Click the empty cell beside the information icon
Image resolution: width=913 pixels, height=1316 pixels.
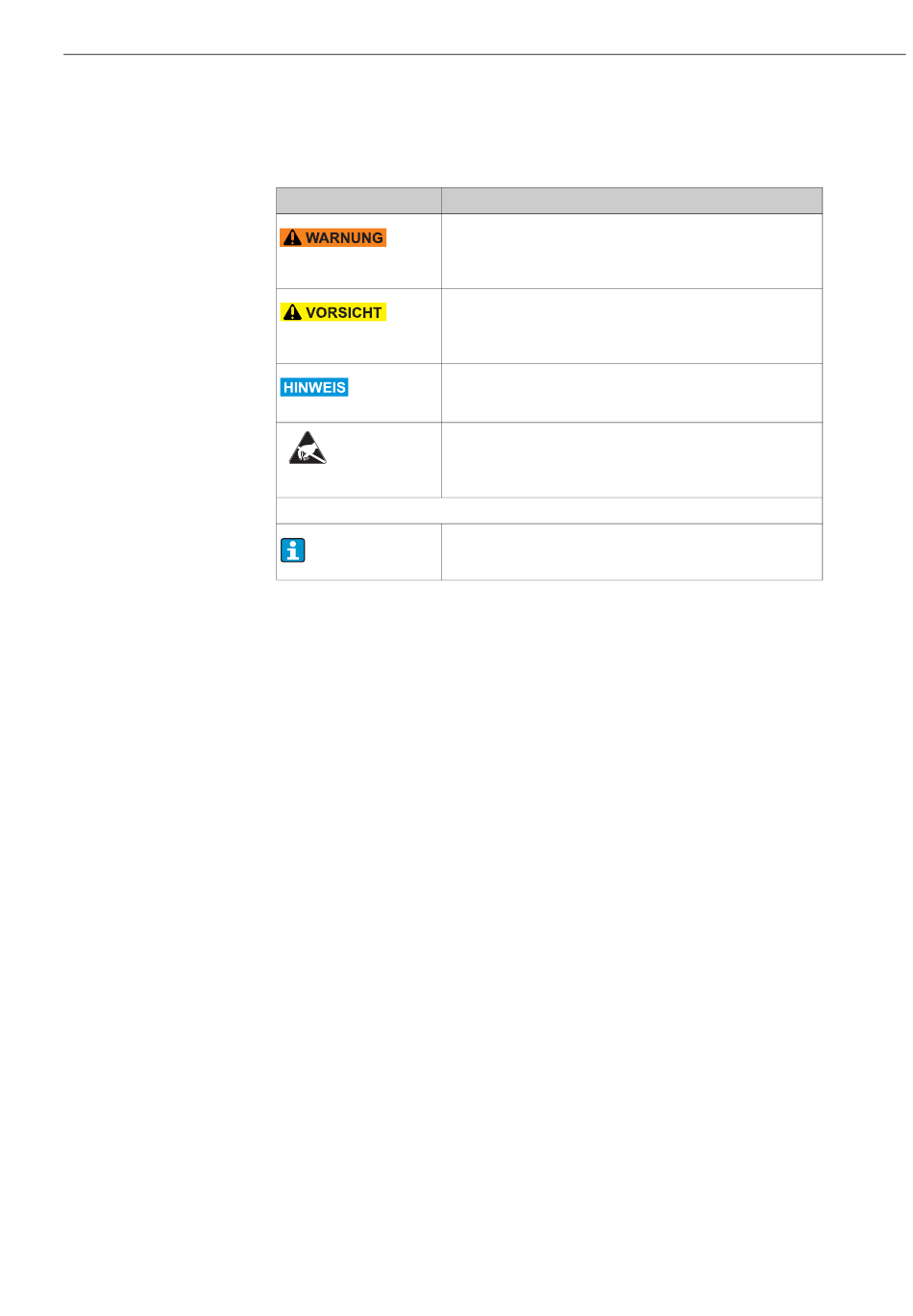click(x=631, y=552)
